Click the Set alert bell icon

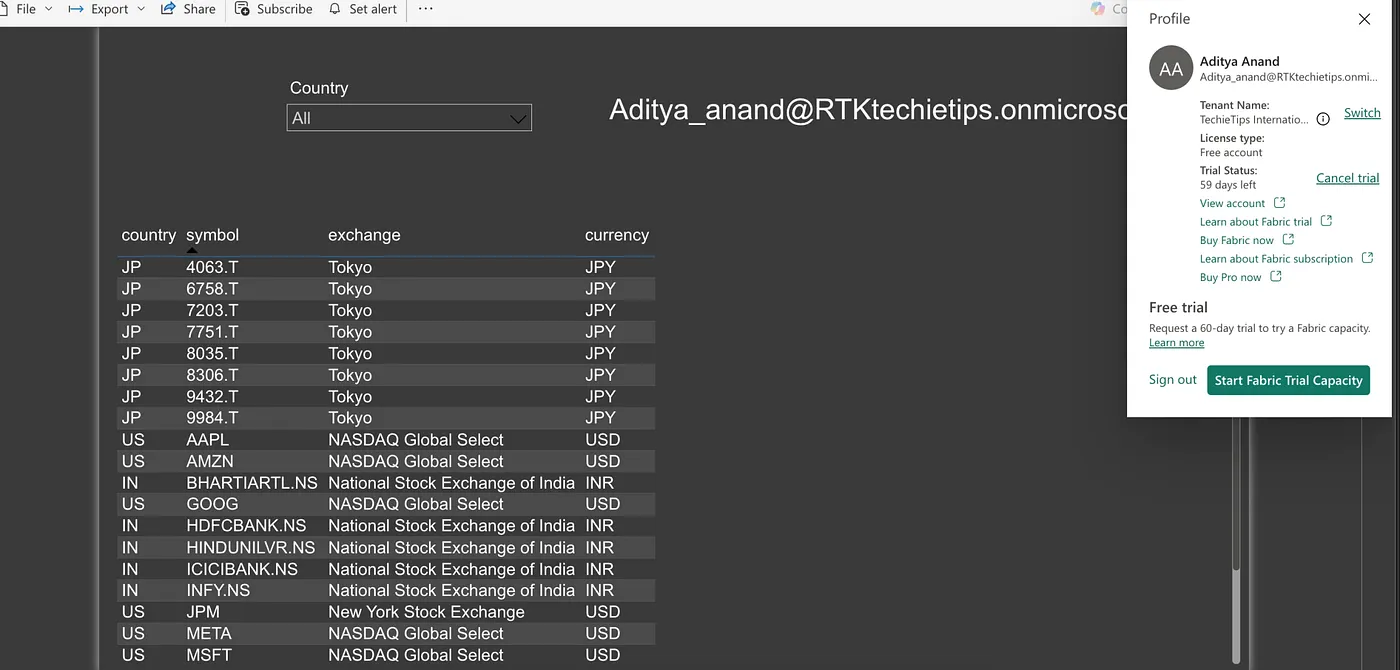[x=335, y=8]
